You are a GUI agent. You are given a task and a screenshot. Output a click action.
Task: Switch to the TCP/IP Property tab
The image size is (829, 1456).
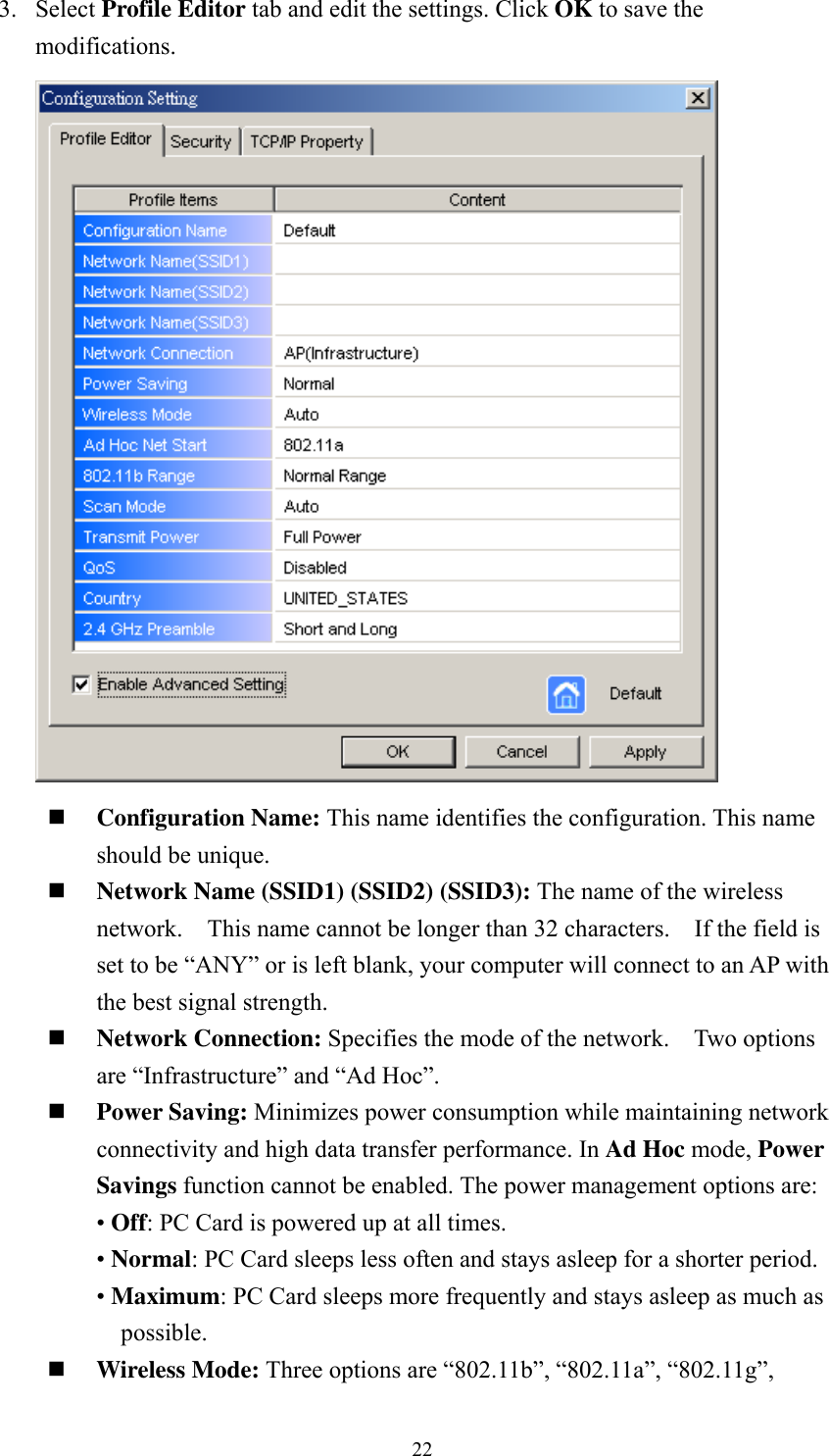308,140
